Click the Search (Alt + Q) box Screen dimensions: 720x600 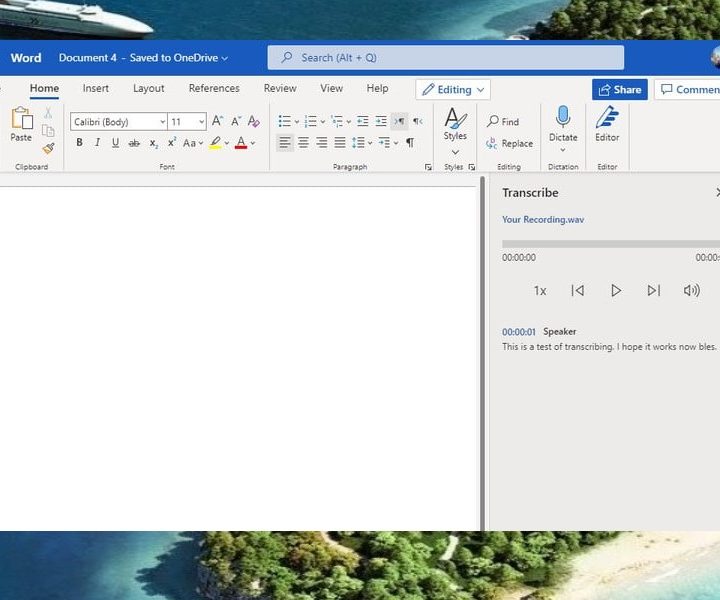(x=445, y=57)
